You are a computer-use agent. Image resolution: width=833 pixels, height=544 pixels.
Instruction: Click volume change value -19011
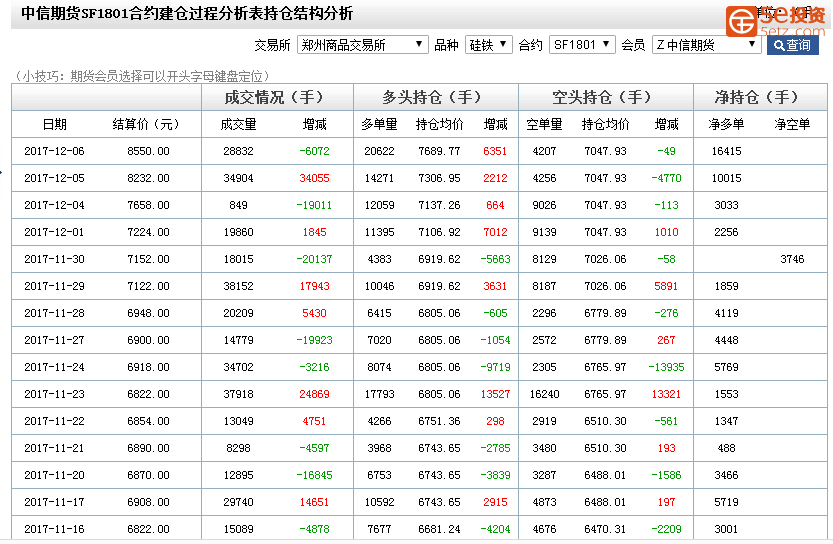click(x=314, y=205)
